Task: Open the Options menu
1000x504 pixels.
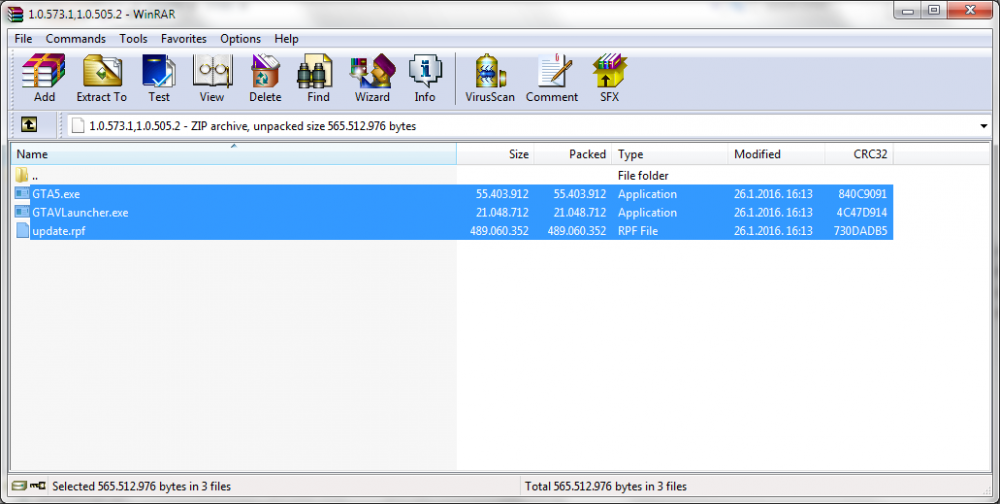Action: [x=240, y=39]
